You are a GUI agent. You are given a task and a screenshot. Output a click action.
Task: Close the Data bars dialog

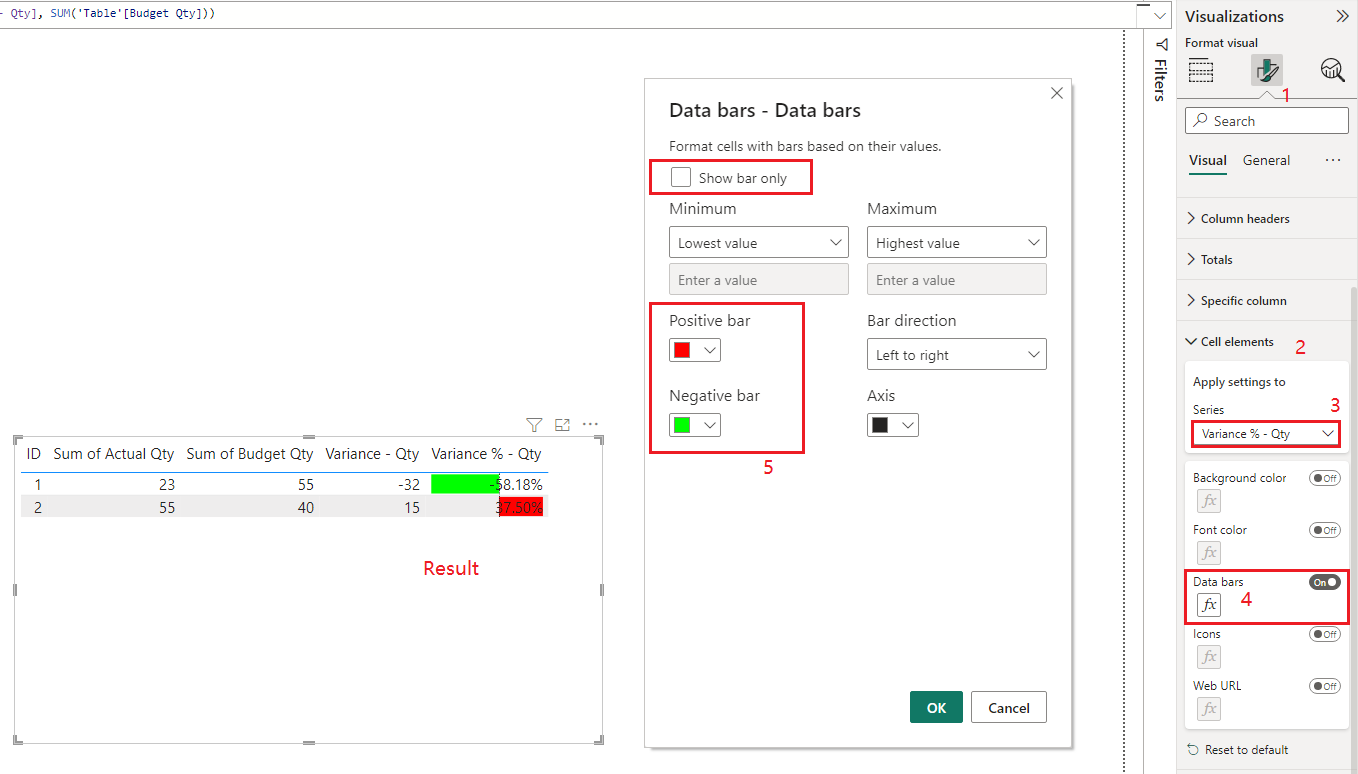pyautogui.click(x=1057, y=93)
